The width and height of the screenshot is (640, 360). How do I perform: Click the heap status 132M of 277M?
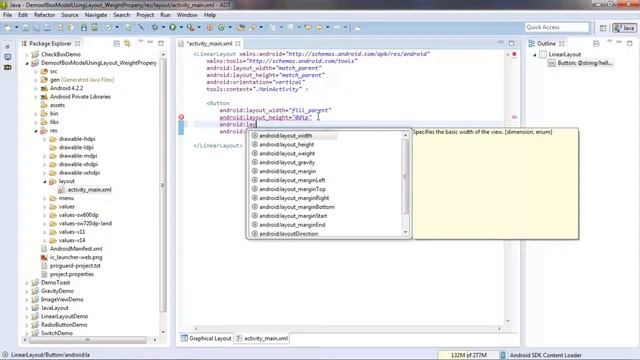(x=468, y=355)
